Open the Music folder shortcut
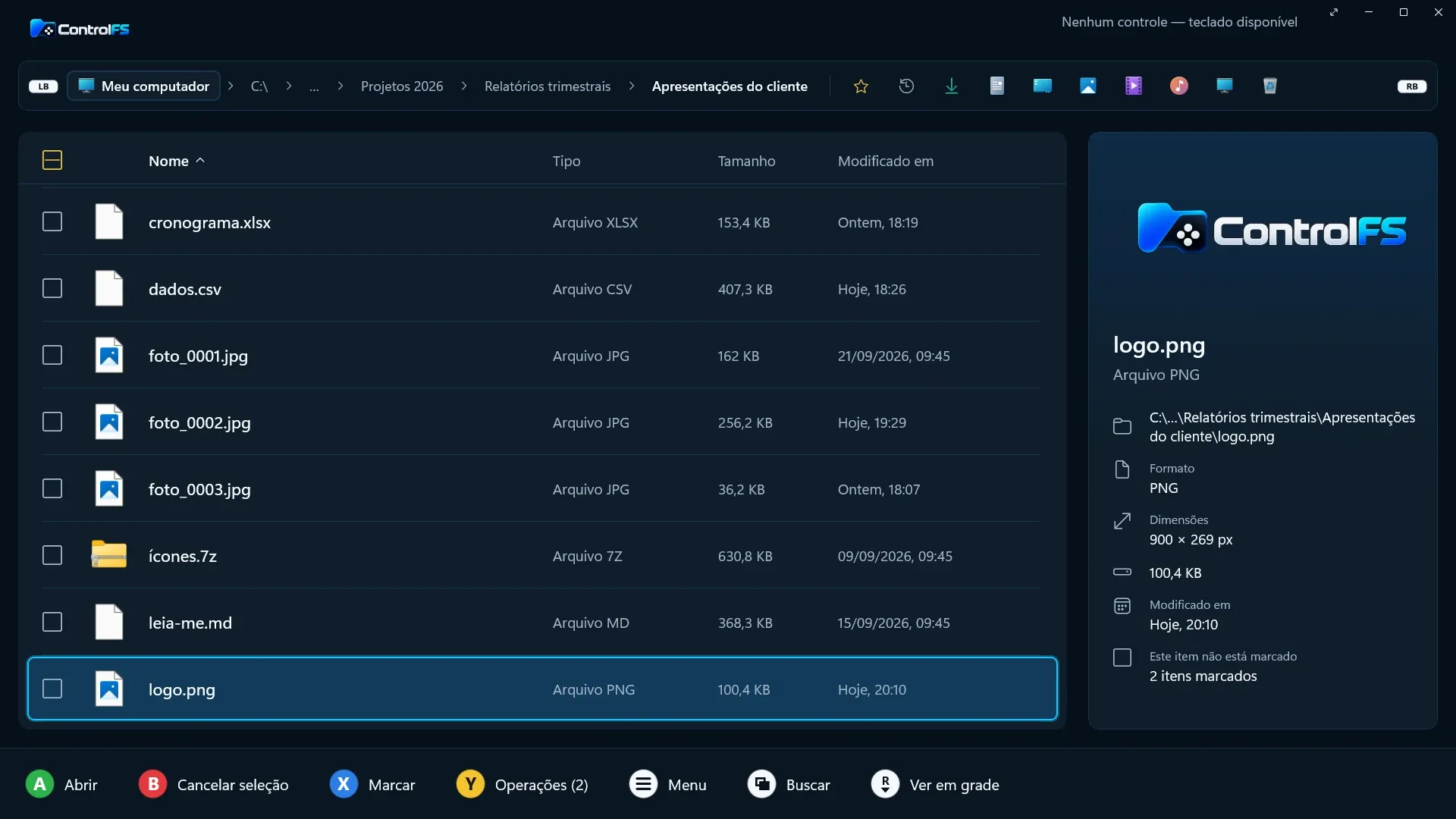This screenshot has width=1456, height=819. tap(1179, 86)
